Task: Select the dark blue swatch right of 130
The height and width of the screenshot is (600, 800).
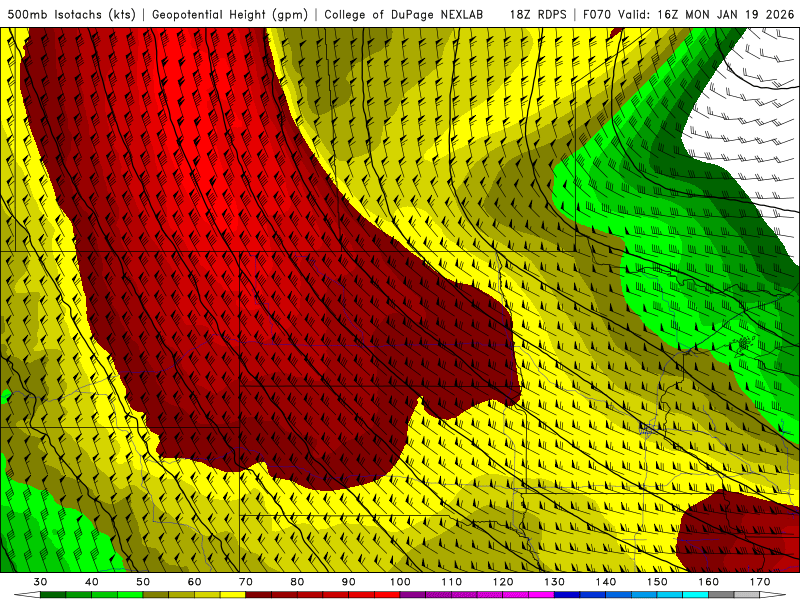Action: pos(567,595)
